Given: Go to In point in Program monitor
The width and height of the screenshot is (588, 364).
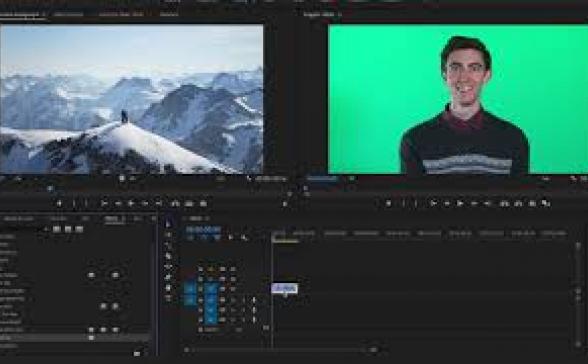Looking at the screenshot, I should [x=434, y=204].
